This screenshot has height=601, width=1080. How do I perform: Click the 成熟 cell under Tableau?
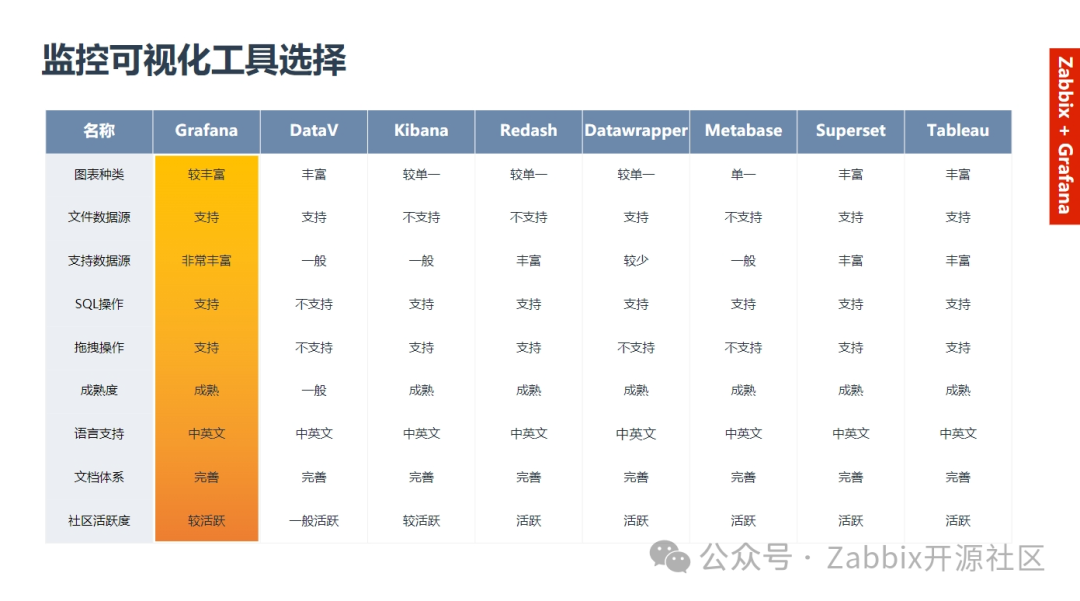coord(958,391)
